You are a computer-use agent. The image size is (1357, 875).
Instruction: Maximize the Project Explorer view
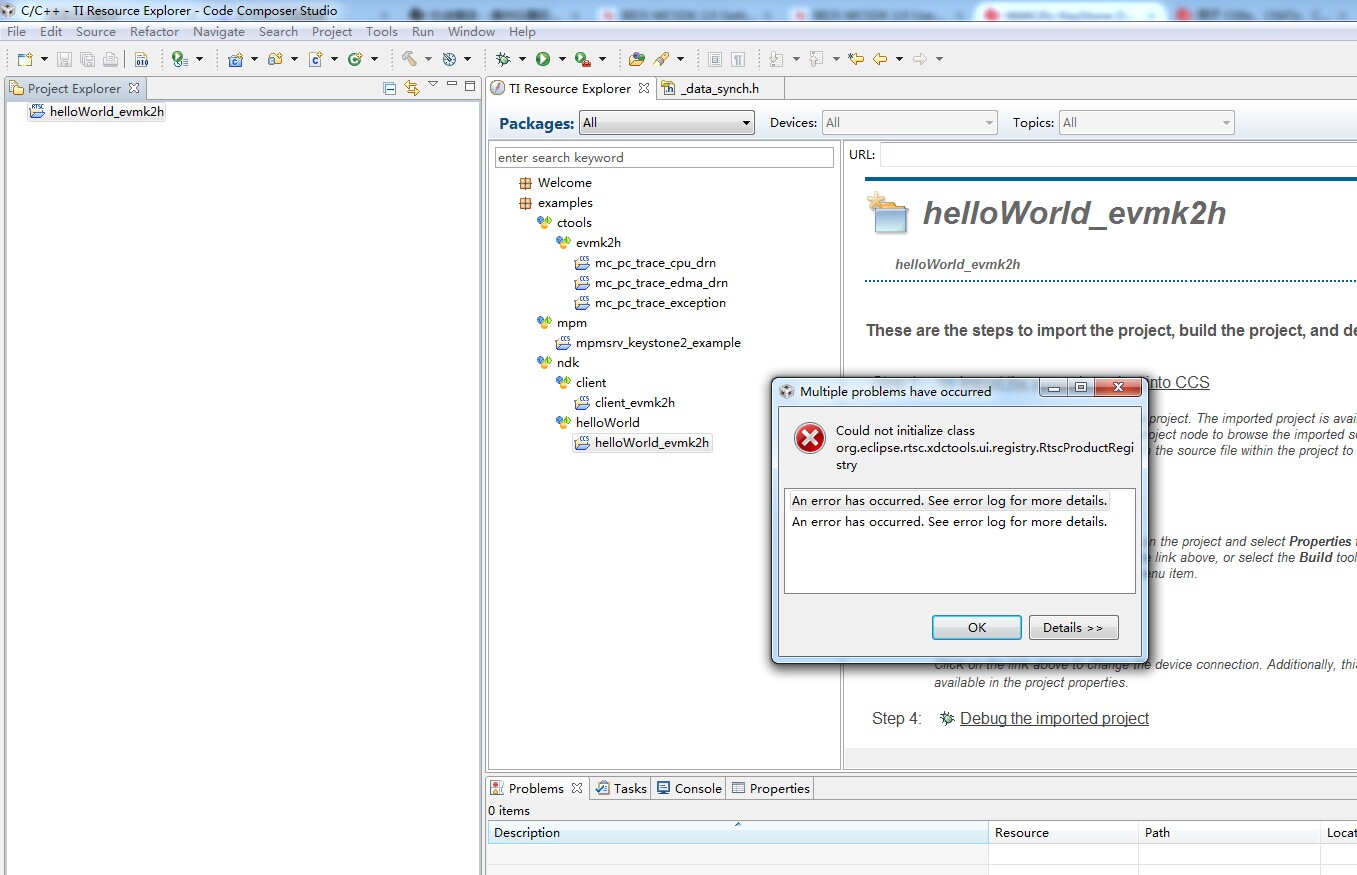coord(470,86)
